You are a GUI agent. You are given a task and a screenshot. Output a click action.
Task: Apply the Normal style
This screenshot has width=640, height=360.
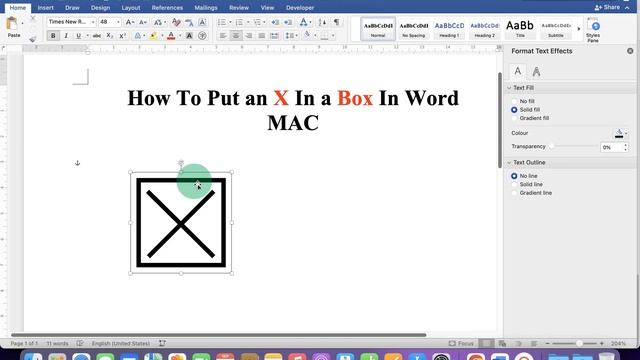coord(378,29)
